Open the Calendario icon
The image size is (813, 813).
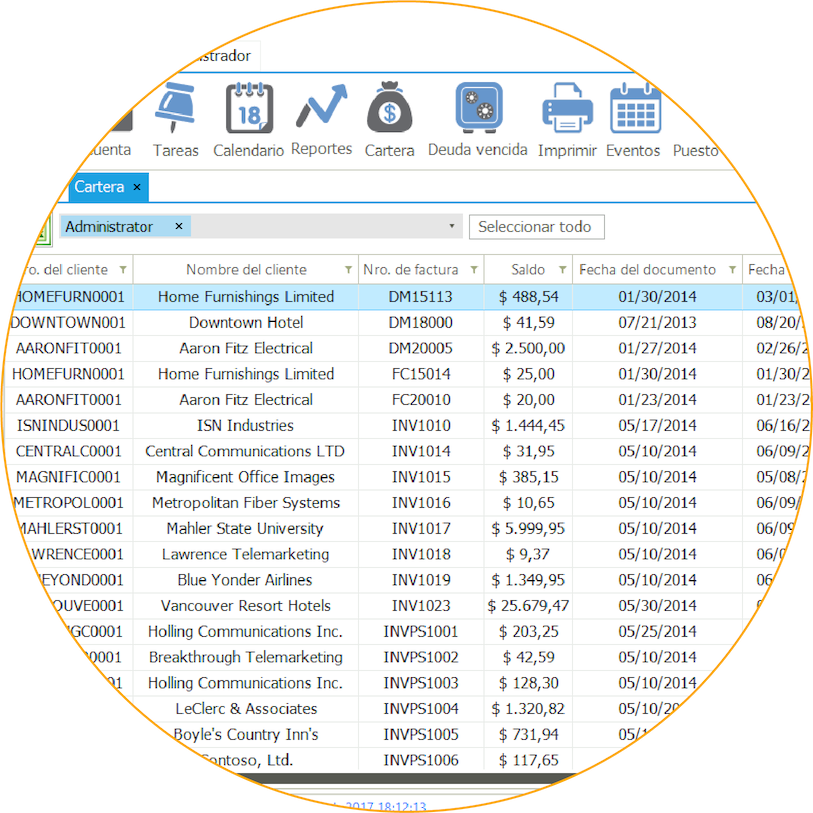point(249,108)
